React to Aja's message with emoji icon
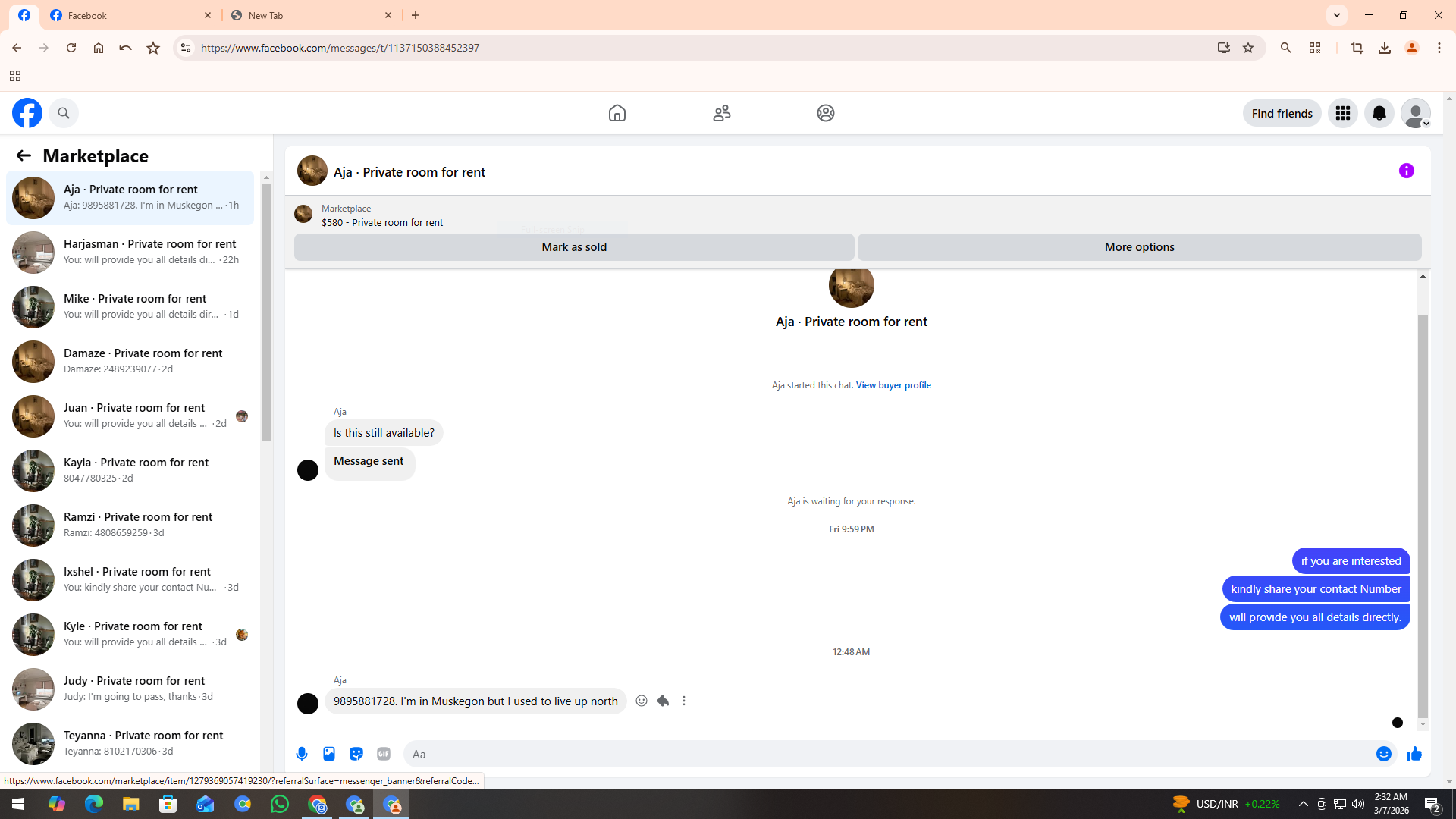Viewport: 1456px width, 819px height. tap(642, 701)
